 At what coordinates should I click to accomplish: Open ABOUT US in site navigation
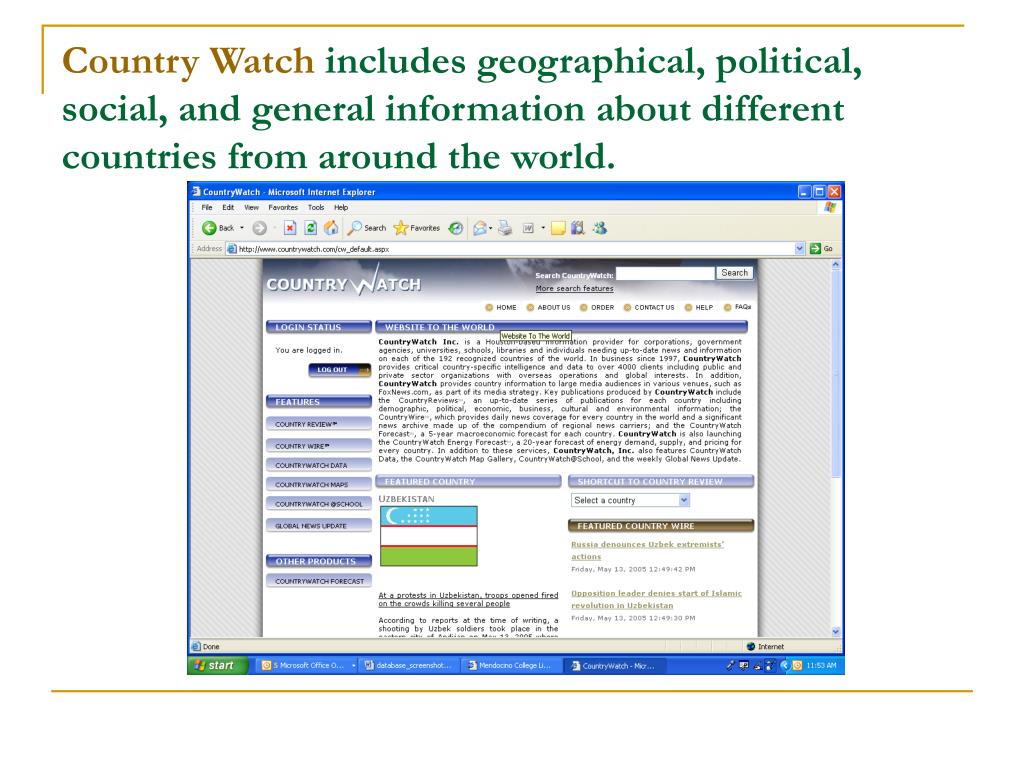(x=549, y=307)
